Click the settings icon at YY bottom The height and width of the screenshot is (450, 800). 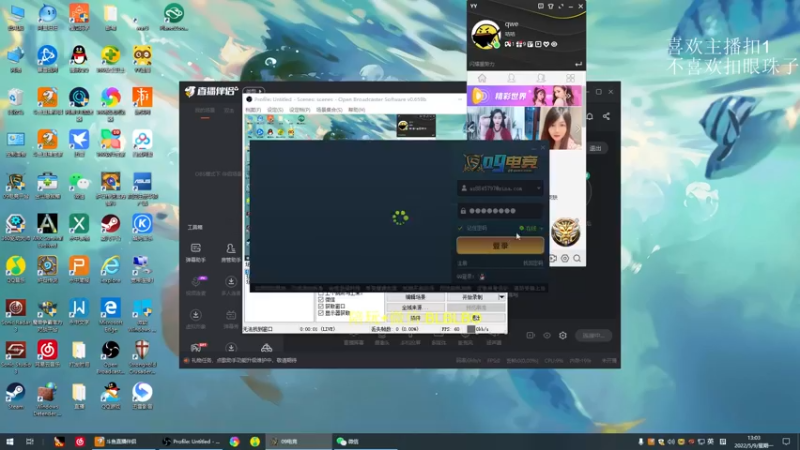click(565, 259)
